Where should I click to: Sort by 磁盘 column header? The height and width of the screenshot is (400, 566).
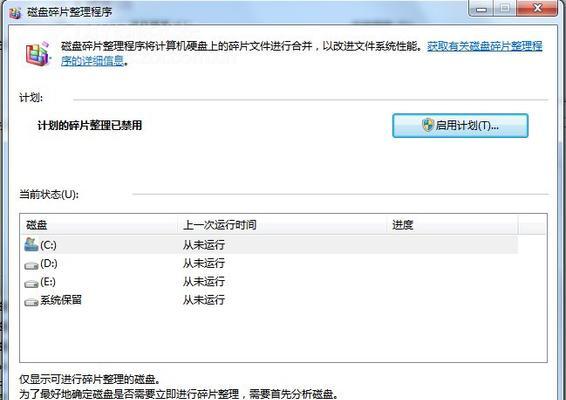(x=99, y=225)
